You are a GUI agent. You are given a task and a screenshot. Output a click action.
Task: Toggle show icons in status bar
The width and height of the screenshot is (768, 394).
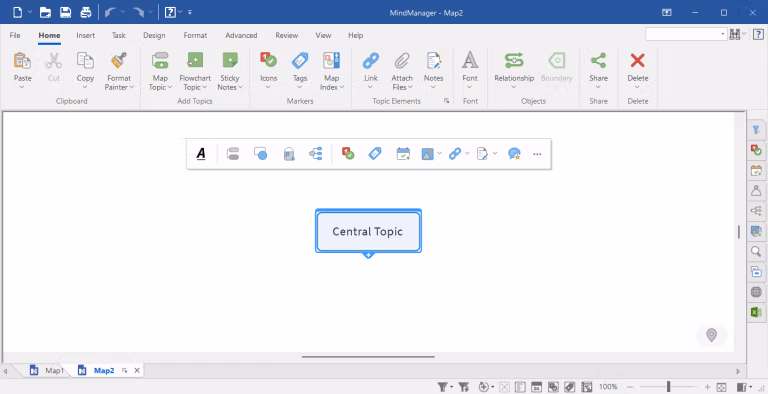tap(553, 387)
